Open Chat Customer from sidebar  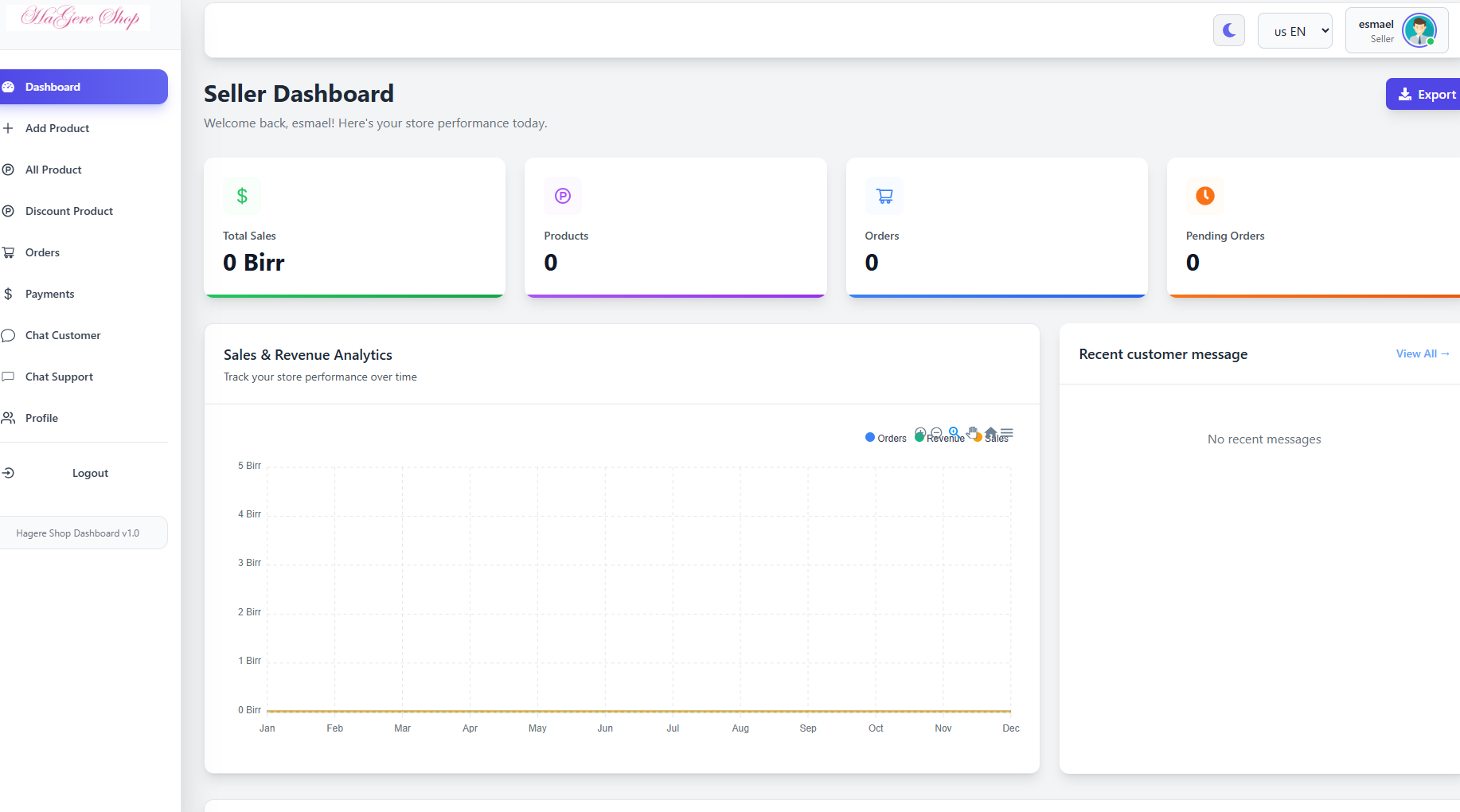pos(63,335)
